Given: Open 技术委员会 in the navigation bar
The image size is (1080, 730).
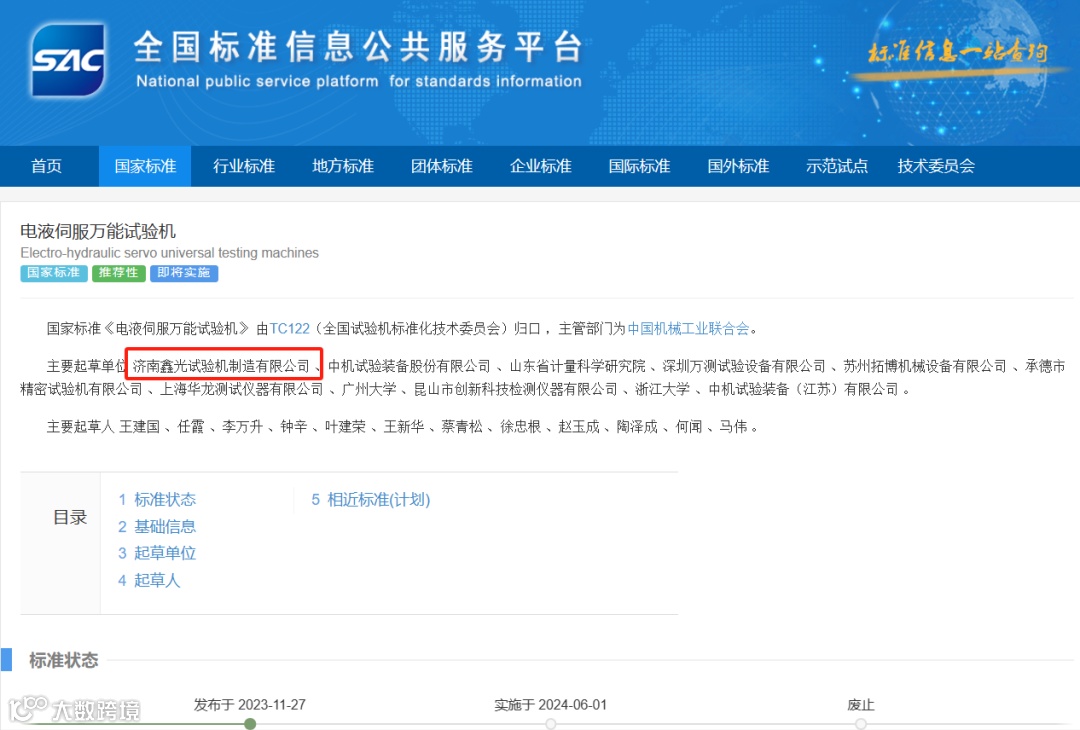Looking at the screenshot, I should (936, 166).
